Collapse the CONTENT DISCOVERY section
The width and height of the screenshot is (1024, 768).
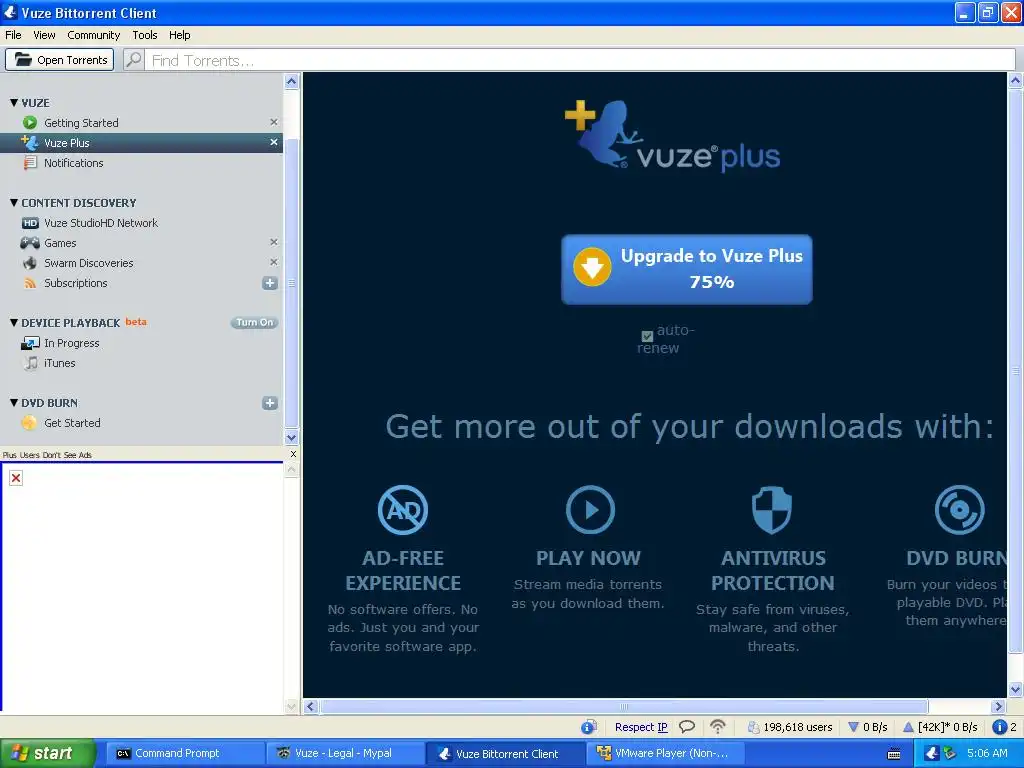pyautogui.click(x=14, y=202)
